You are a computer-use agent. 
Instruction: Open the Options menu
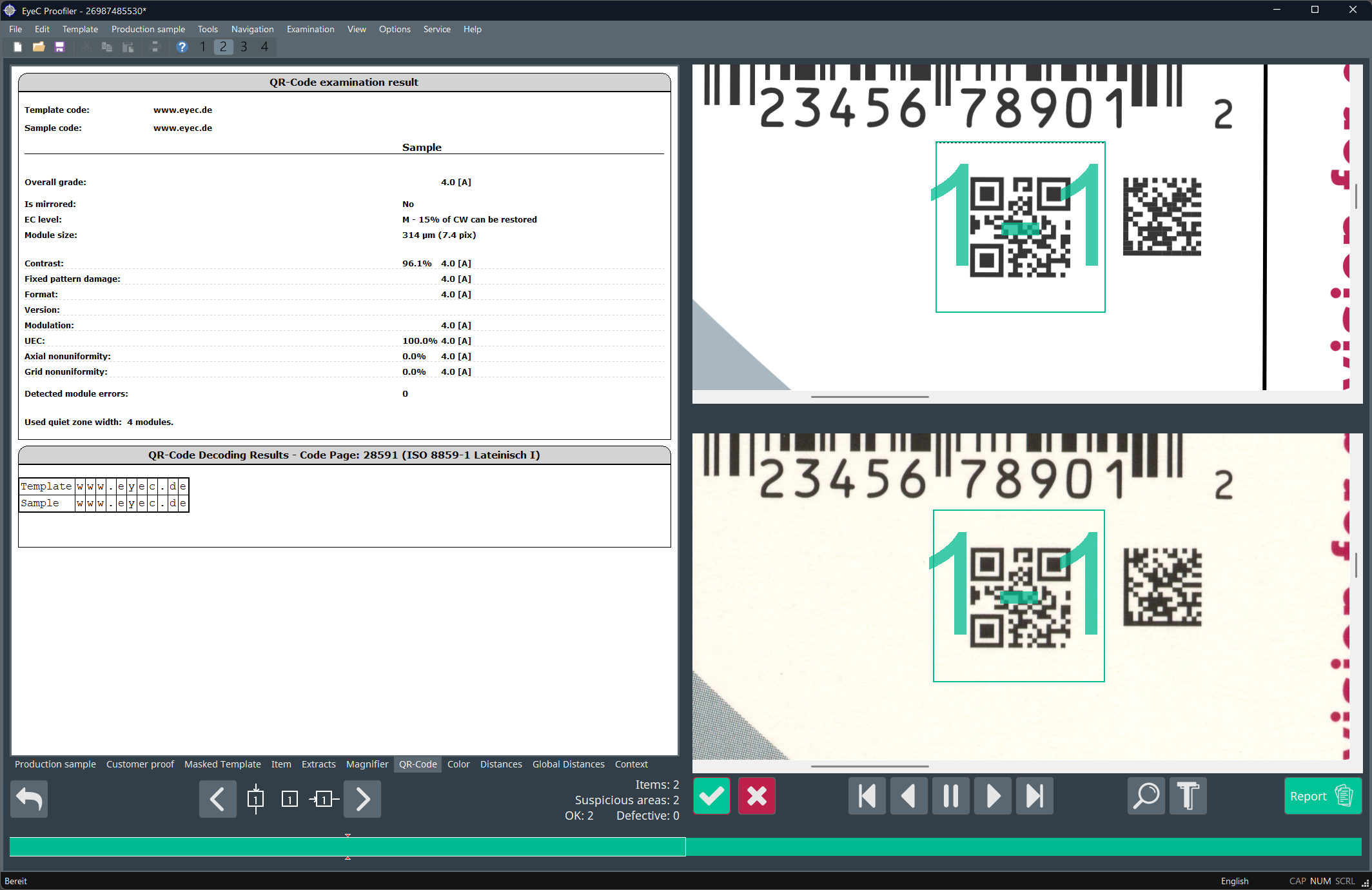395,29
